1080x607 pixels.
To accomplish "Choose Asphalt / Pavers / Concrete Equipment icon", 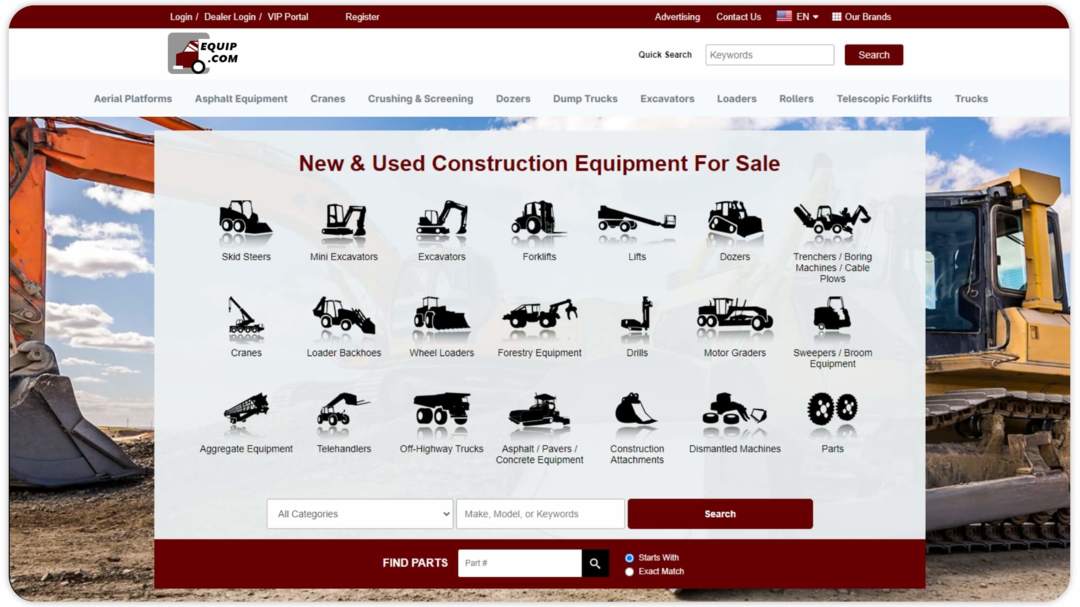I will [x=539, y=410].
